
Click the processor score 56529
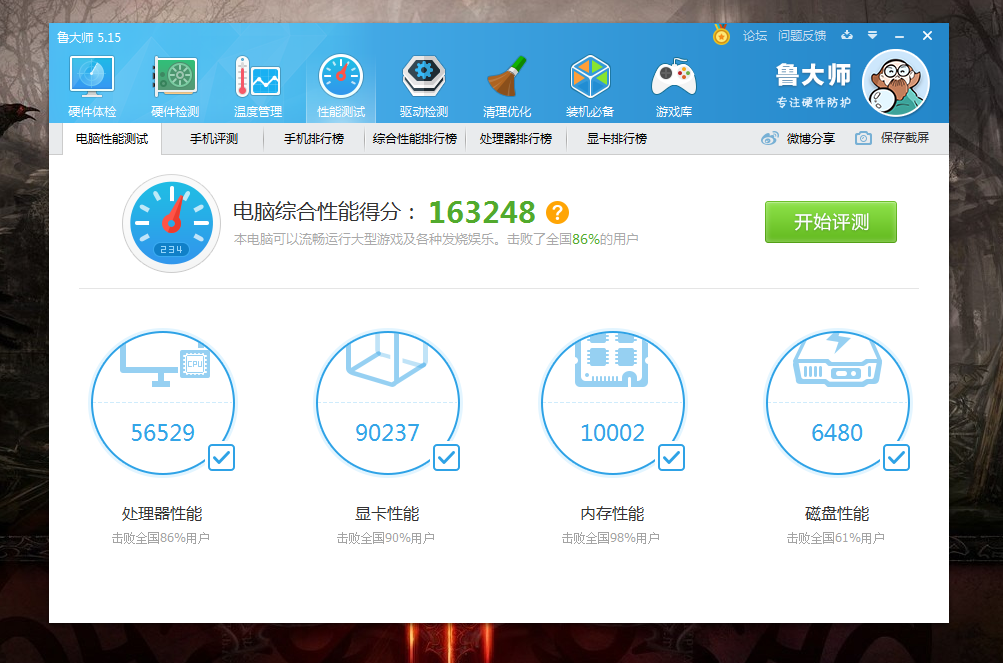click(162, 433)
